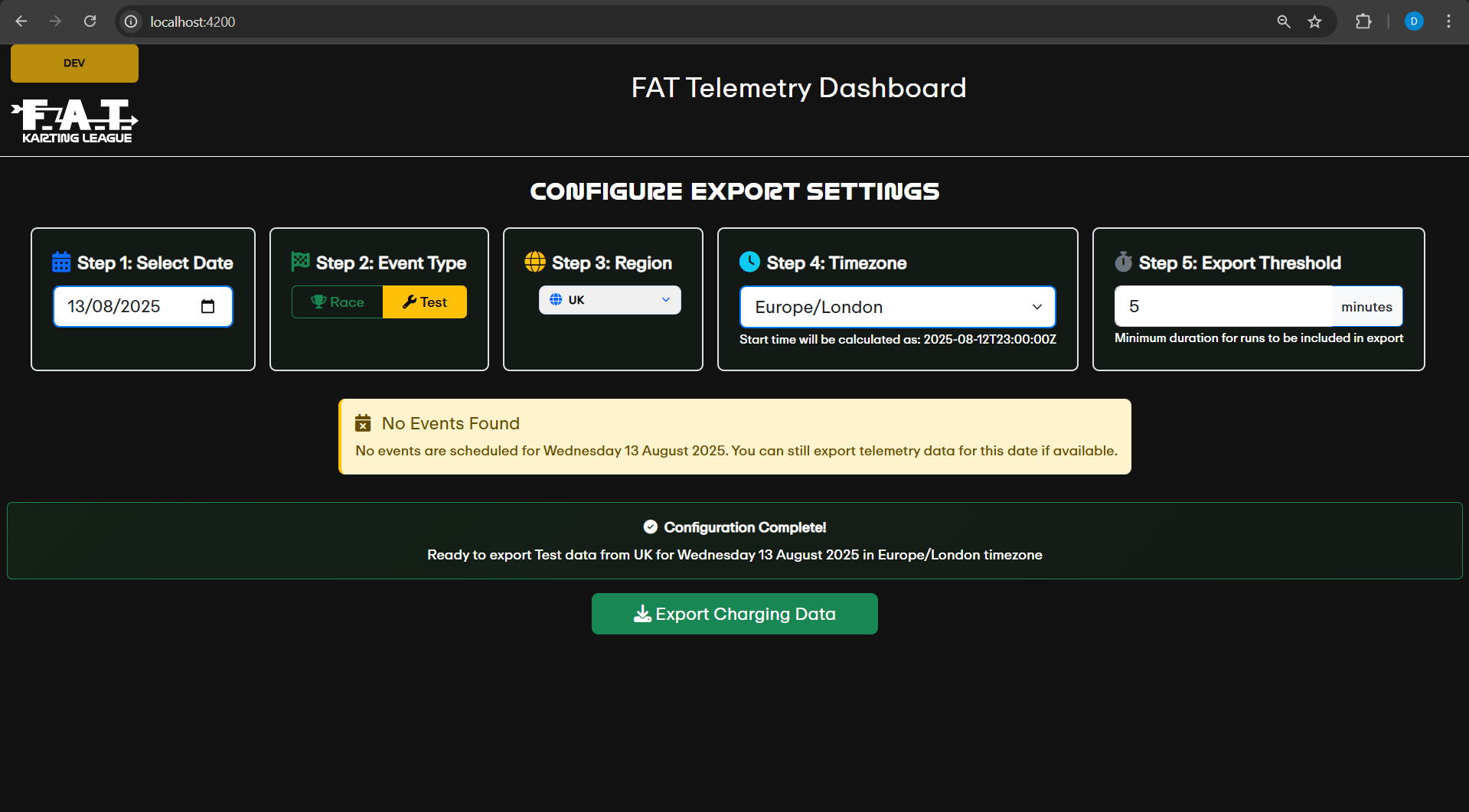Click the Step 2: Event Type heading
This screenshot has height=812, width=1469.
(x=391, y=263)
